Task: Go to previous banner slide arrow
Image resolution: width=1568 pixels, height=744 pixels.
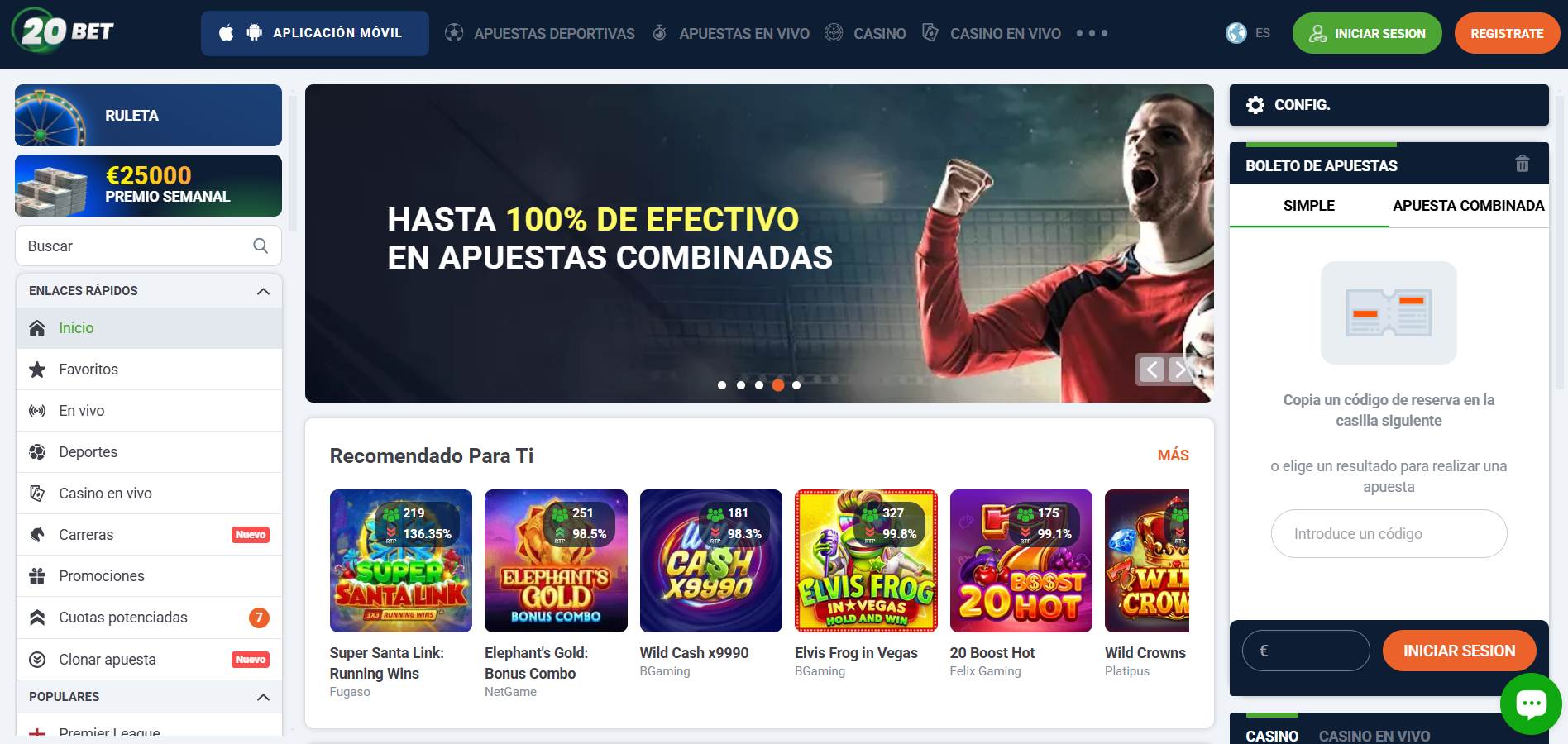Action: point(1151,370)
